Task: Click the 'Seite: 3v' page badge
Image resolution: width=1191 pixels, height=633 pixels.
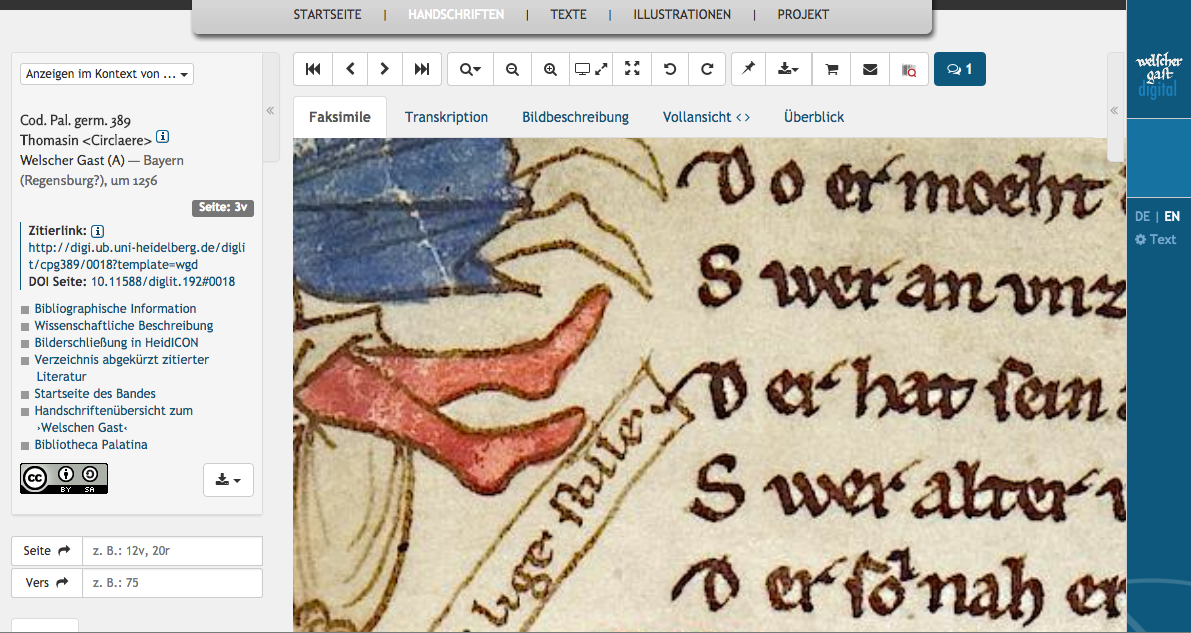Action: [x=223, y=208]
